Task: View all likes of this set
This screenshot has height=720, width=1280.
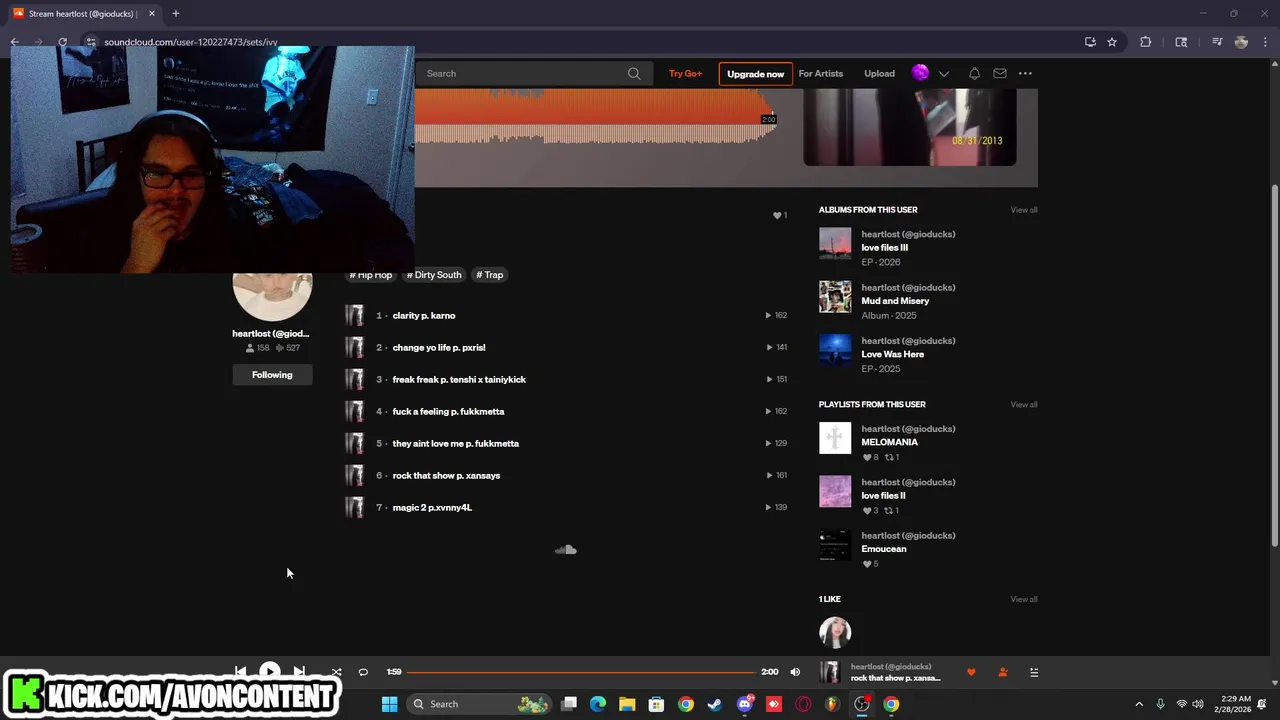Action: [1023, 599]
